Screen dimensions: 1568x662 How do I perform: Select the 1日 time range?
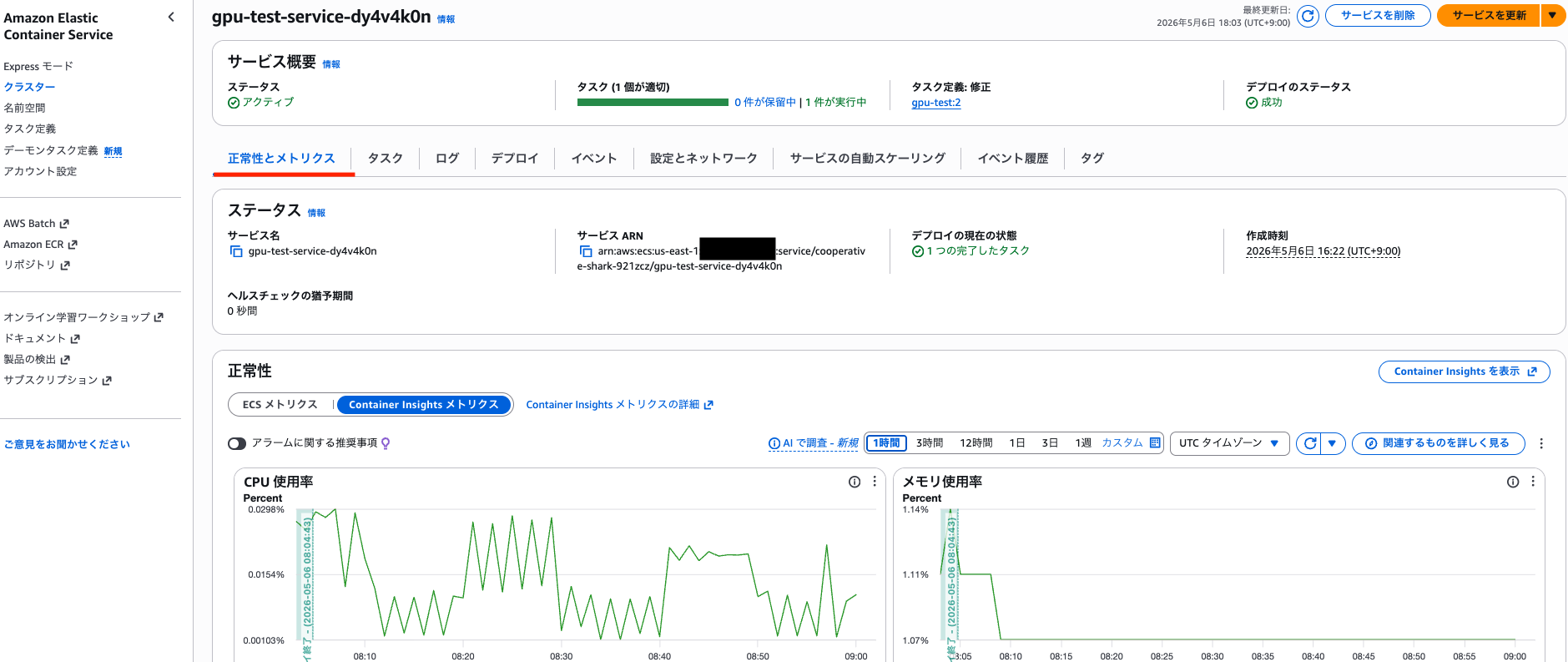1016,443
